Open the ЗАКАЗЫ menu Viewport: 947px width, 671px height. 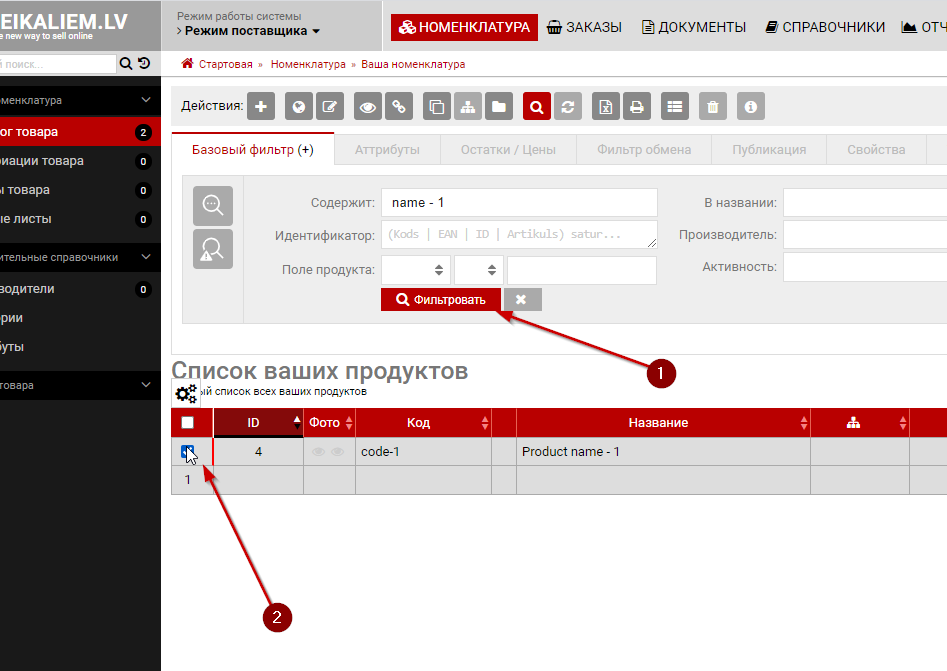[585, 27]
